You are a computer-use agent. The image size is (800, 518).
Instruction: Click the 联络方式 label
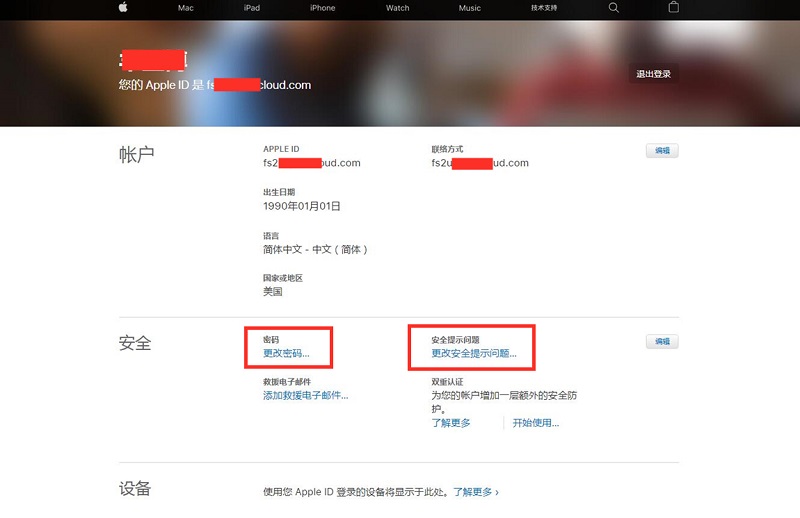[447, 149]
